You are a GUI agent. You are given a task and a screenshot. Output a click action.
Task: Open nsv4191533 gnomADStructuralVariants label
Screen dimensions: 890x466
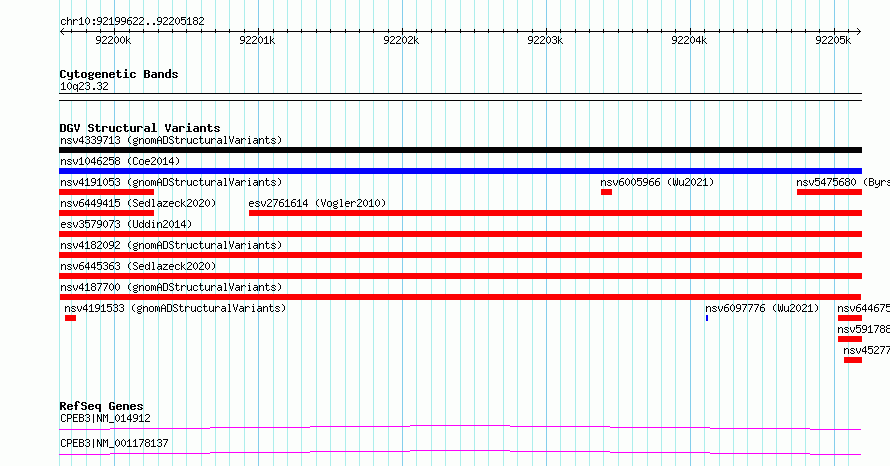[x=175, y=308]
